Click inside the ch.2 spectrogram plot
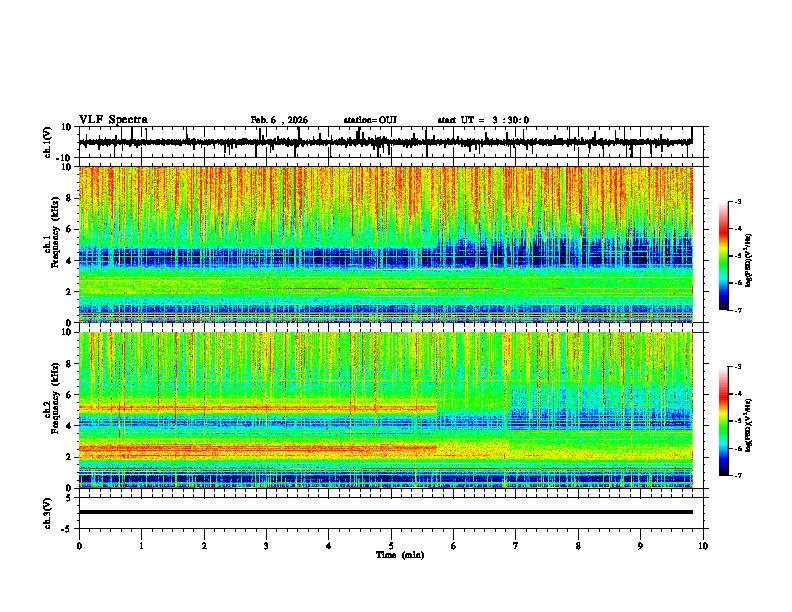 point(385,410)
